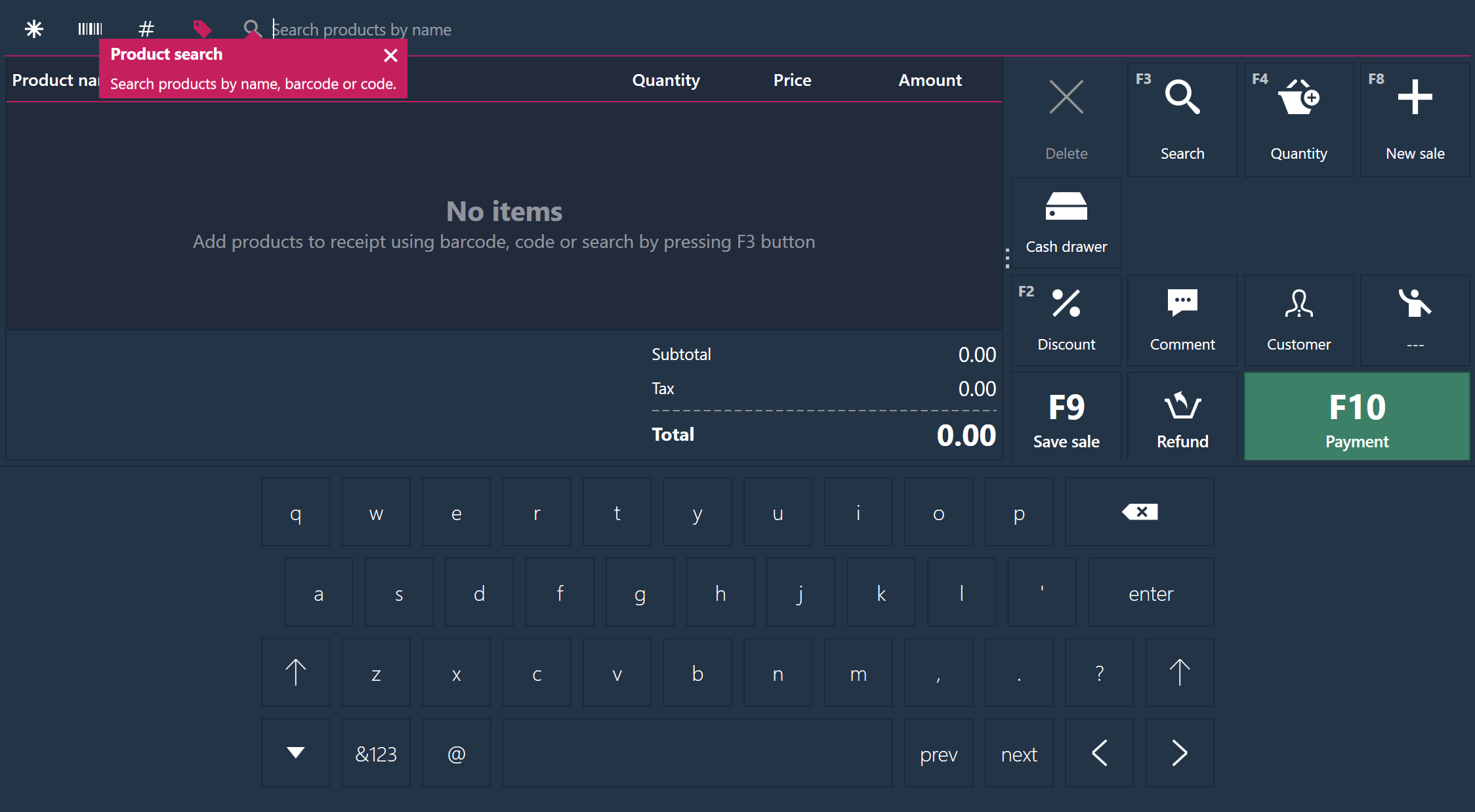Click the asterisk icon in top bar
The height and width of the screenshot is (812, 1475).
click(x=33, y=29)
